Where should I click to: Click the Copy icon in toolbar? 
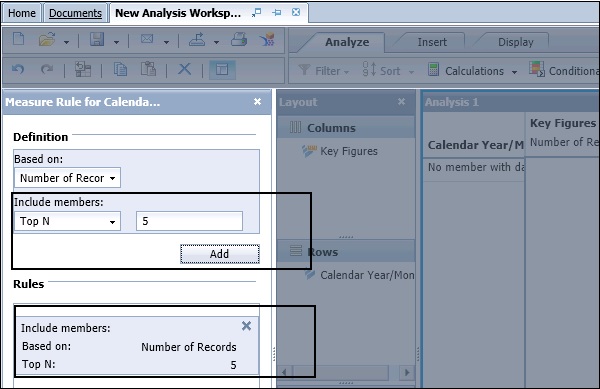(120, 70)
